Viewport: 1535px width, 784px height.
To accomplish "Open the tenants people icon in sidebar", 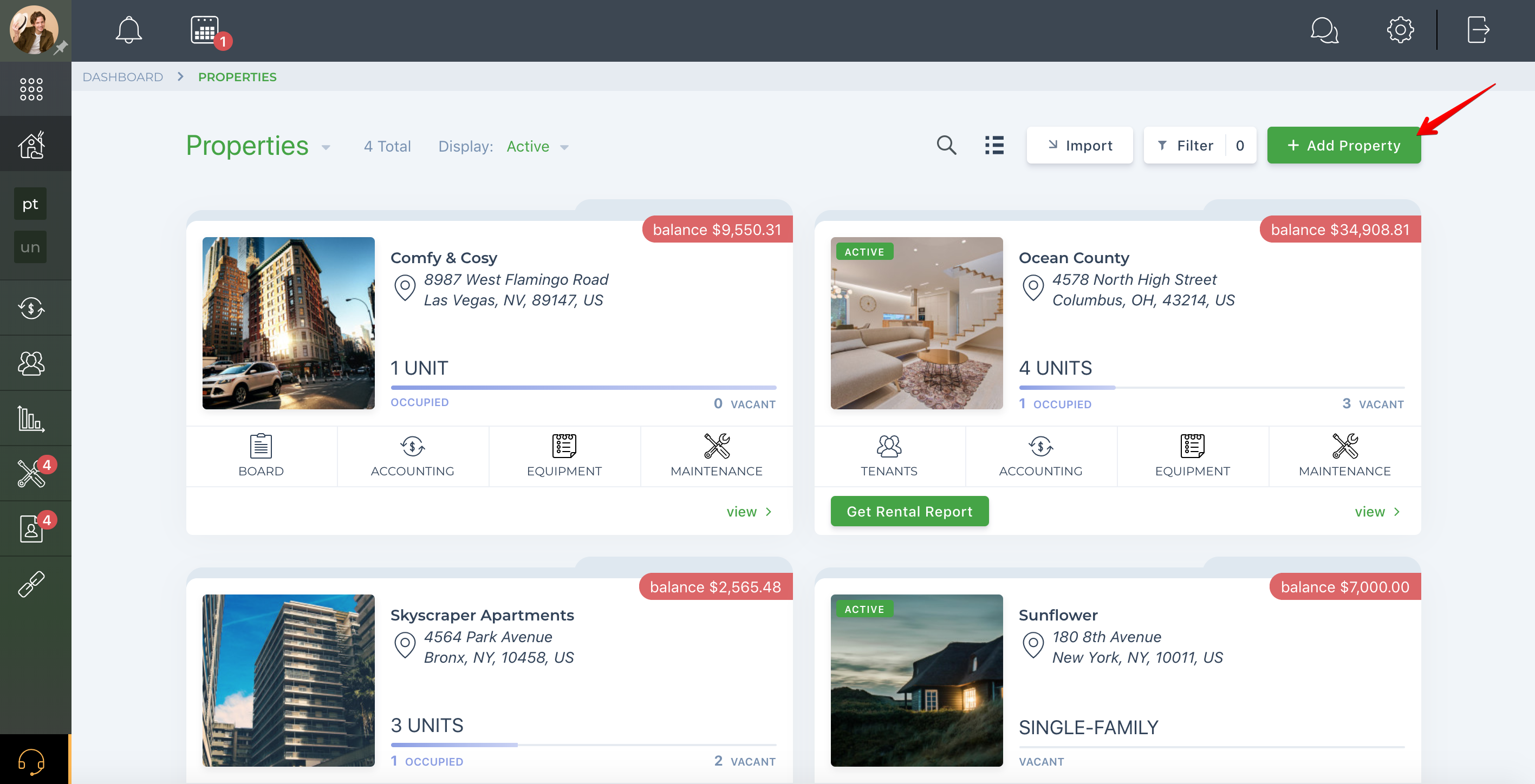I will (x=31, y=363).
